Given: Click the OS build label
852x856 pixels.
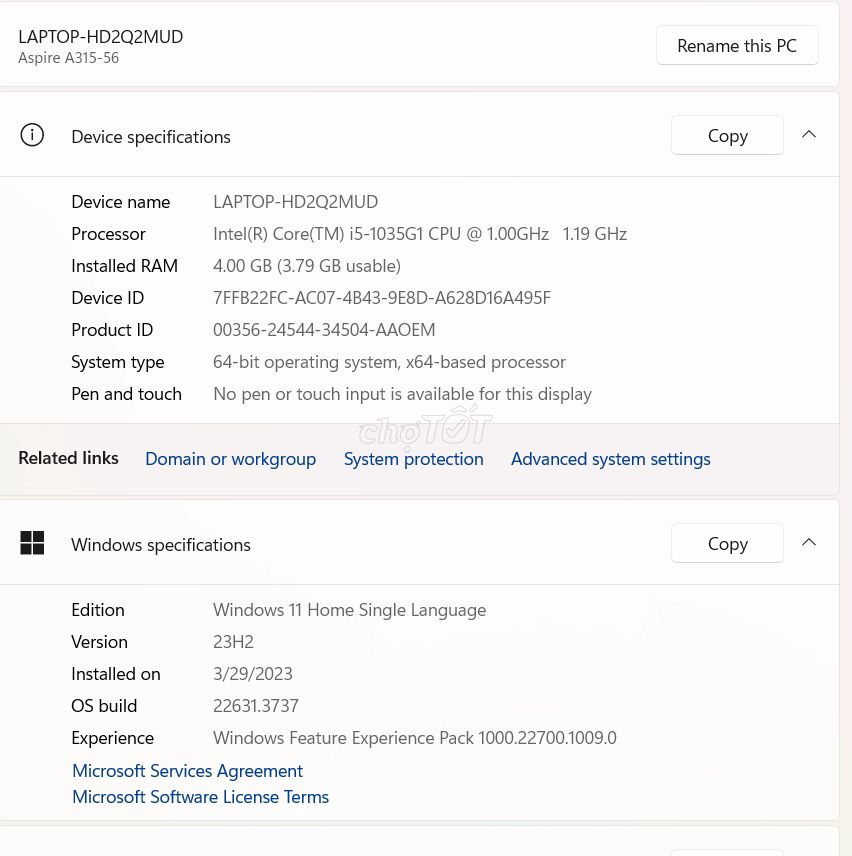Looking at the screenshot, I should 104,706.
